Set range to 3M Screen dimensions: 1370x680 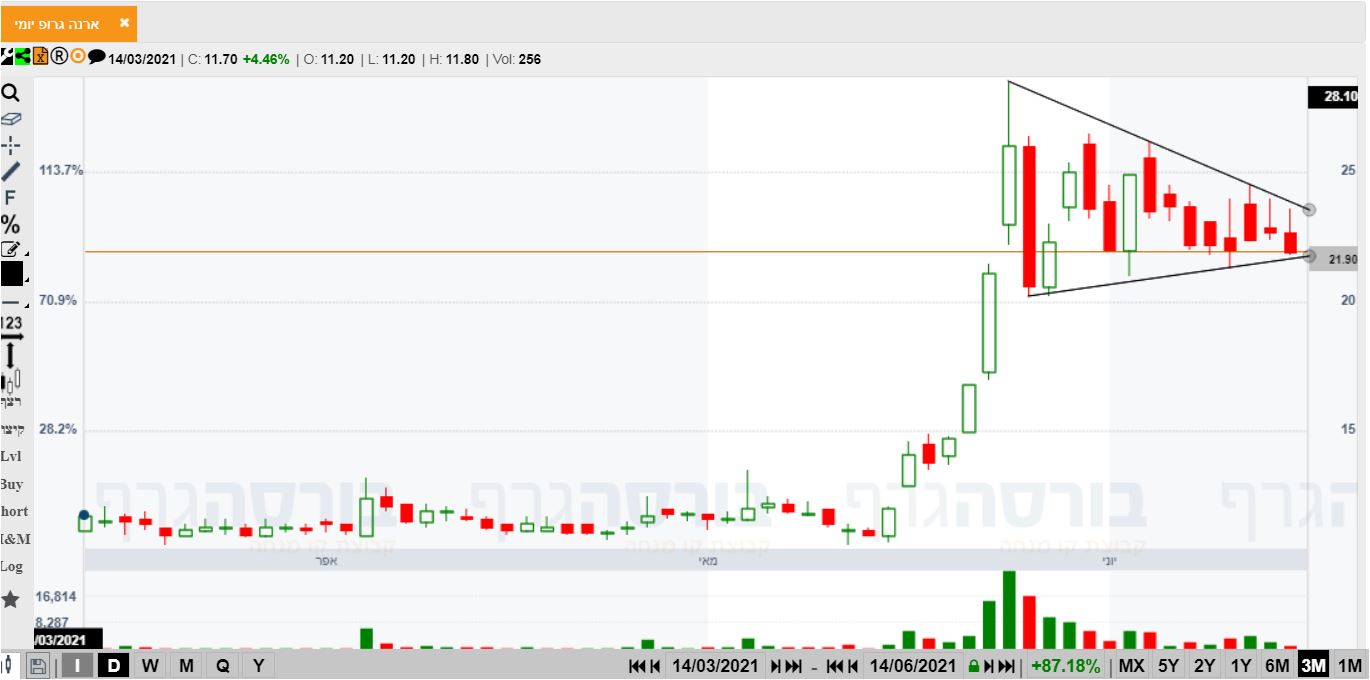pos(1313,666)
